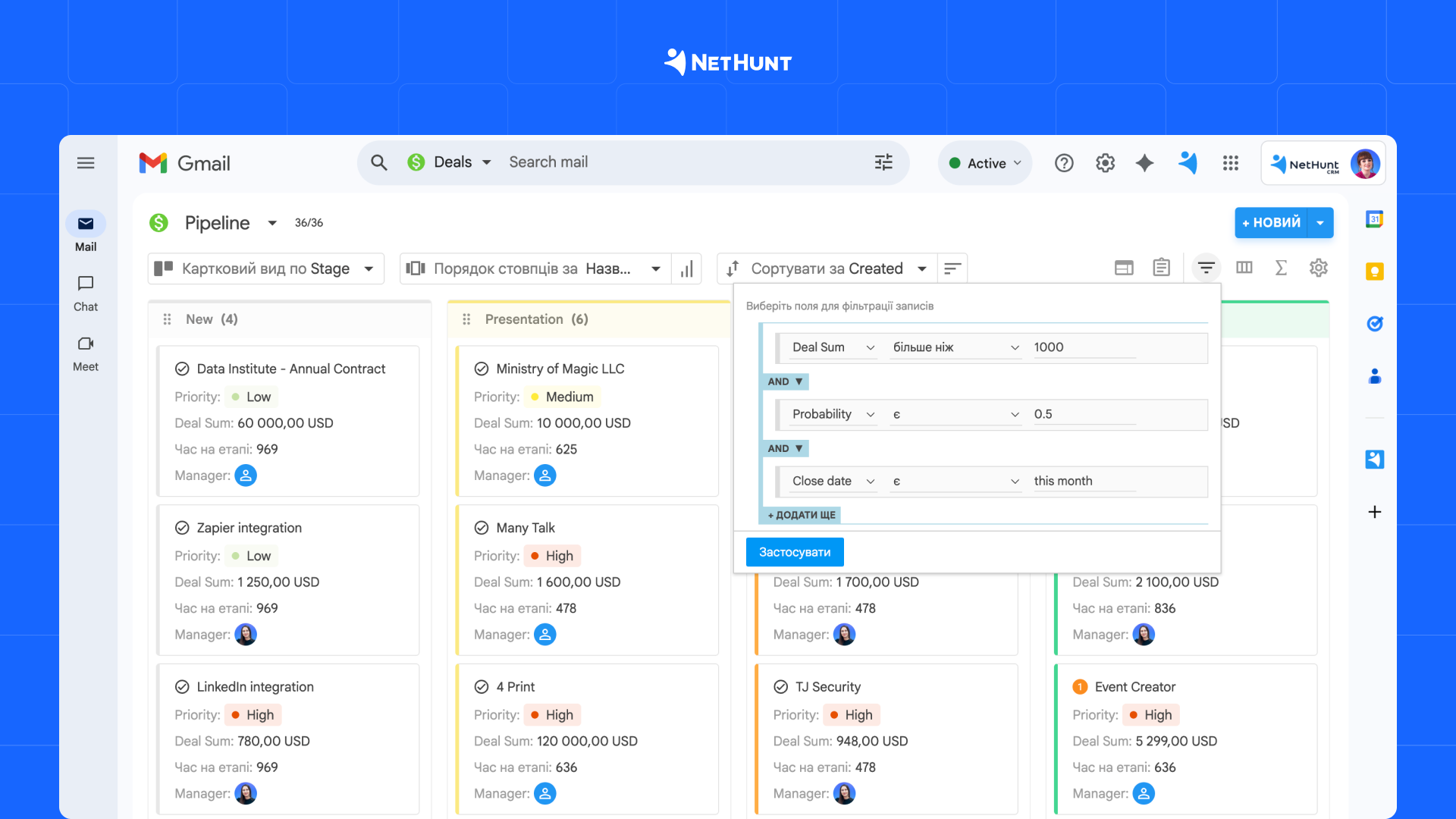Click + ДОДАТИ ЩЕ to add filter
1456x819 pixels.
pyautogui.click(x=801, y=515)
